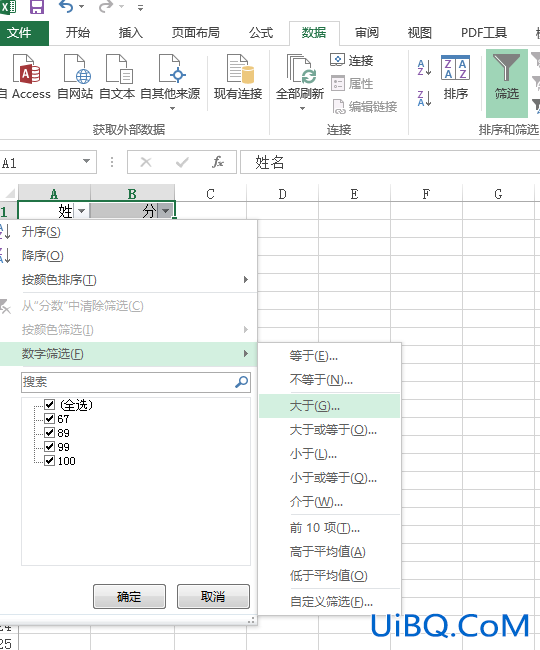This screenshot has height=650, width=540.
Task: Sort descending with Z-A ribbon icon
Action: [424, 99]
